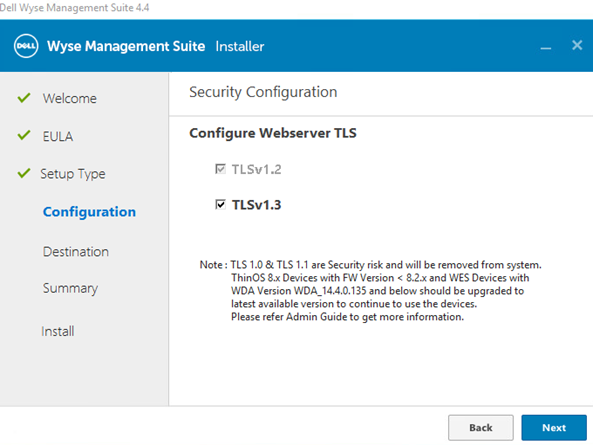593x445 pixels.
Task: Close the Wyse Management Suite installer
Action: [x=577, y=45]
